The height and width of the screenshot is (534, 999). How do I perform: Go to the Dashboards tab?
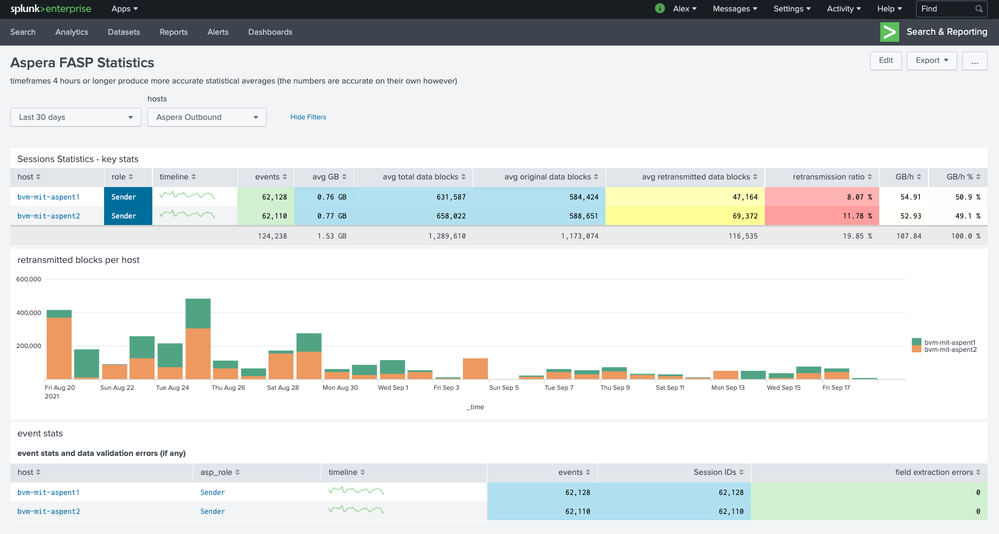pyautogui.click(x=270, y=32)
